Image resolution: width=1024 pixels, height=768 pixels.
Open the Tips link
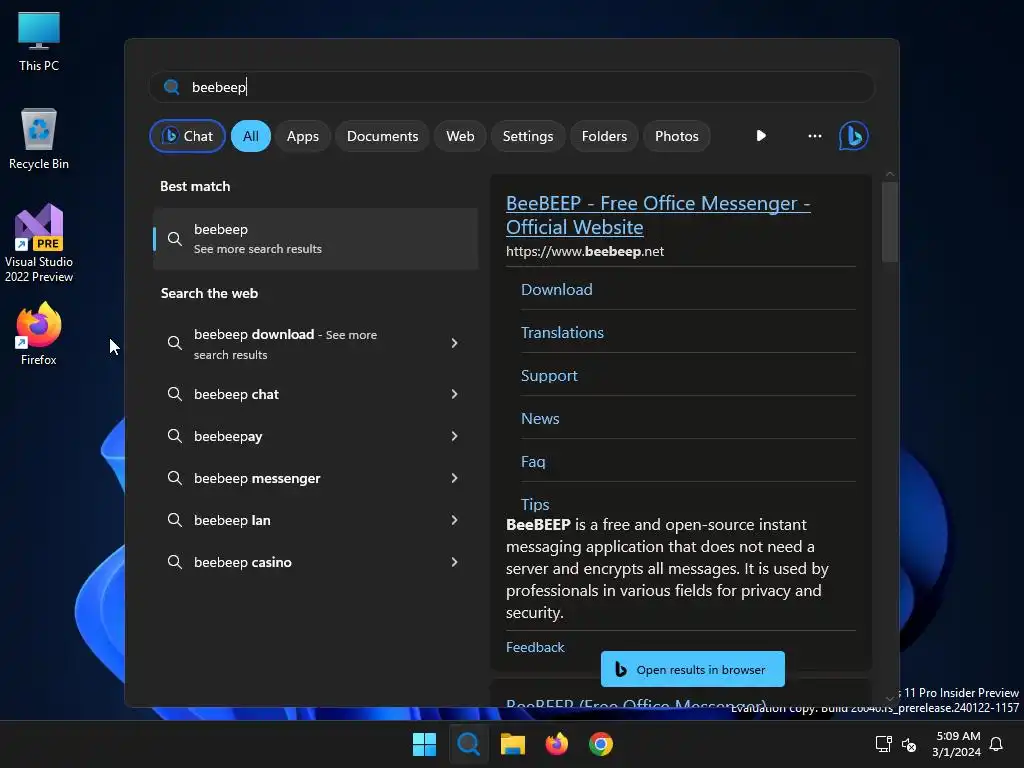pos(535,504)
